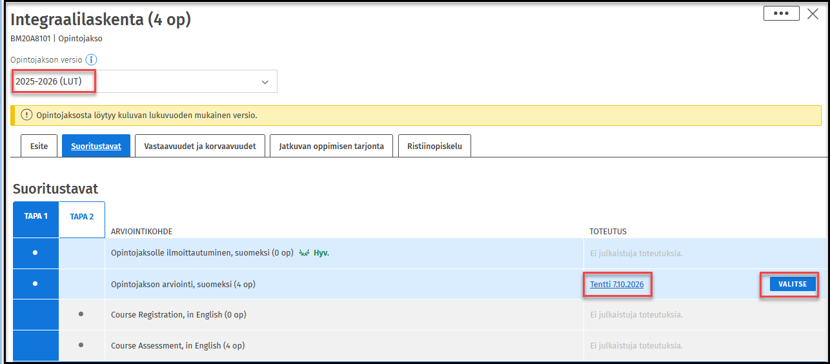Click 'Ei julkaistuja toteutuksia.' in Course Registration row
Screen dimensions: 830x364
pos(636,315)
